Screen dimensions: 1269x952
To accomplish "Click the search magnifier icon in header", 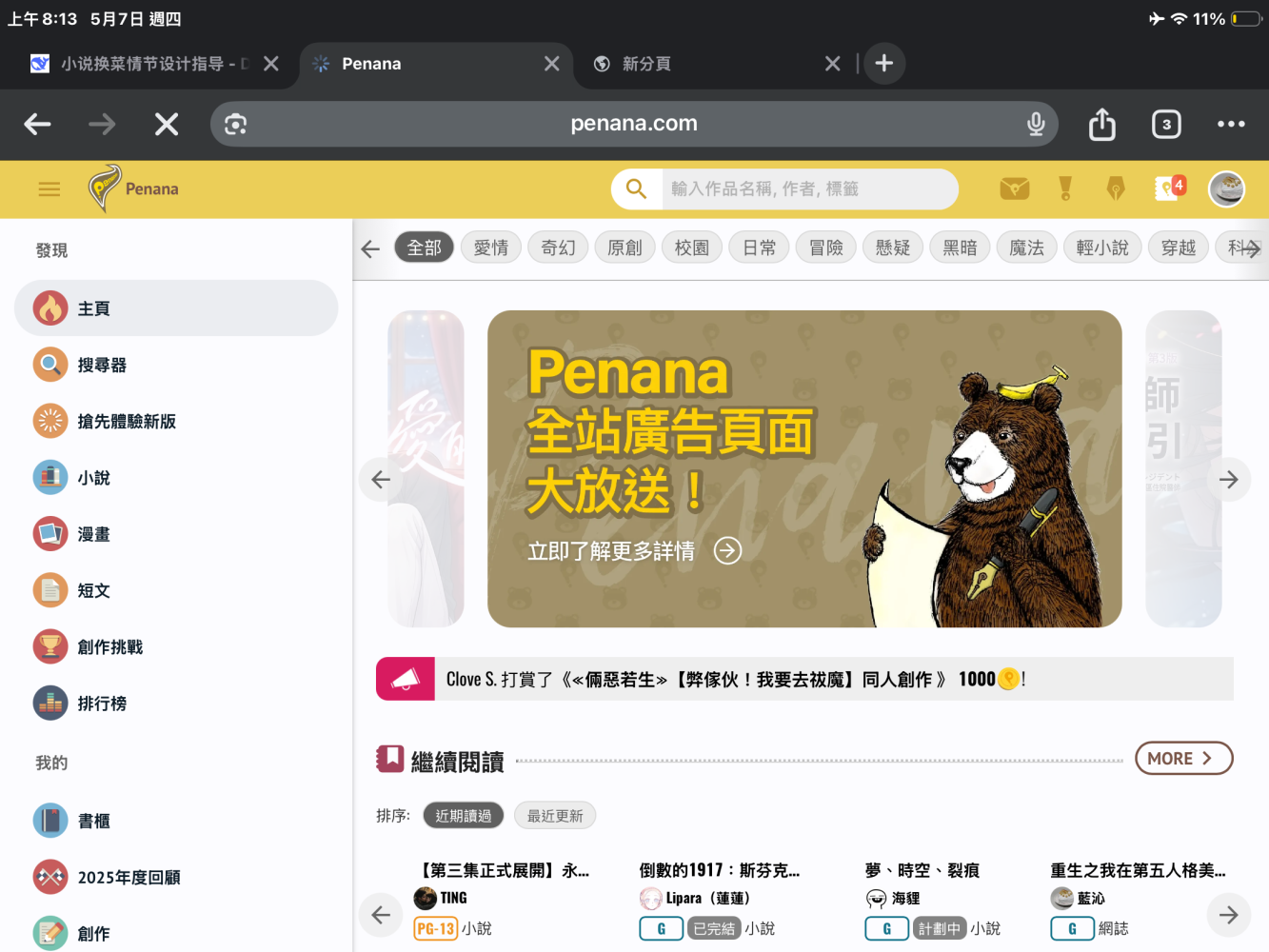I will tap(636, 188).
